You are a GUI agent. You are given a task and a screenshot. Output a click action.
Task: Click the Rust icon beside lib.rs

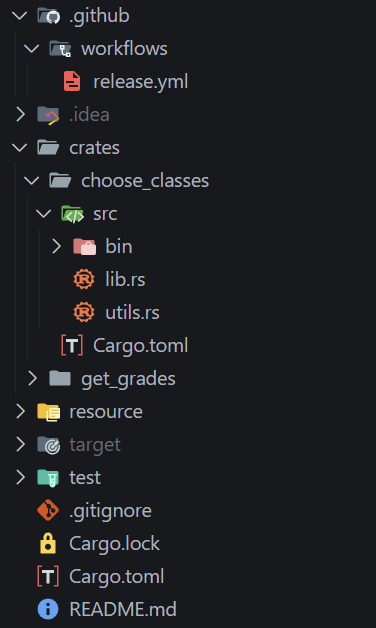pos(84,279)
